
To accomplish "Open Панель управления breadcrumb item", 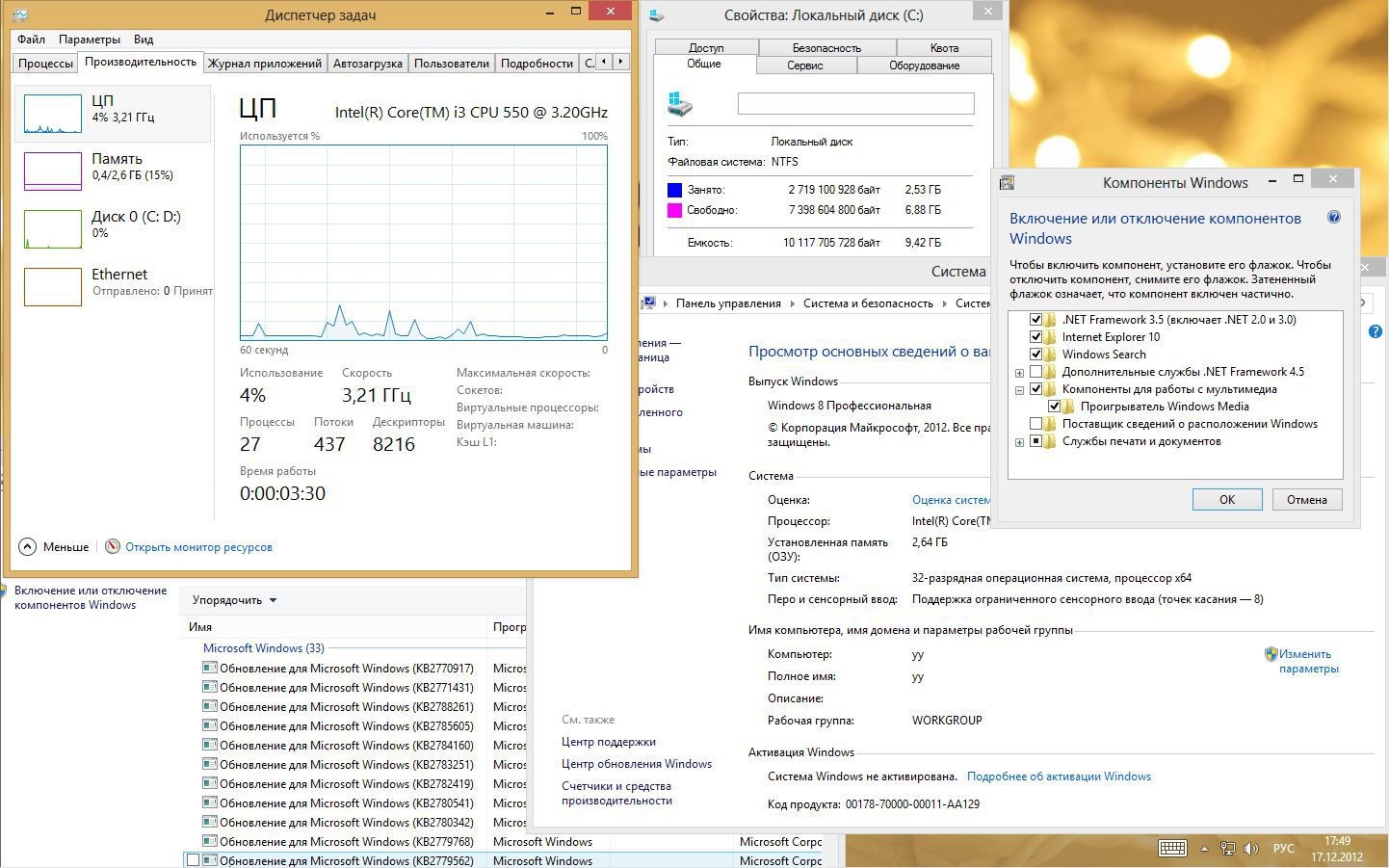I will tap(728, 303).
